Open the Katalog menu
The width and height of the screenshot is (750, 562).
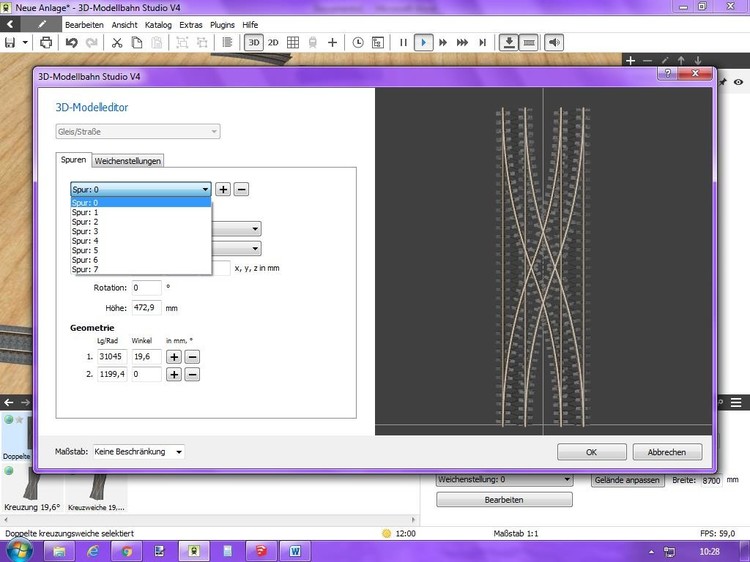158,25
